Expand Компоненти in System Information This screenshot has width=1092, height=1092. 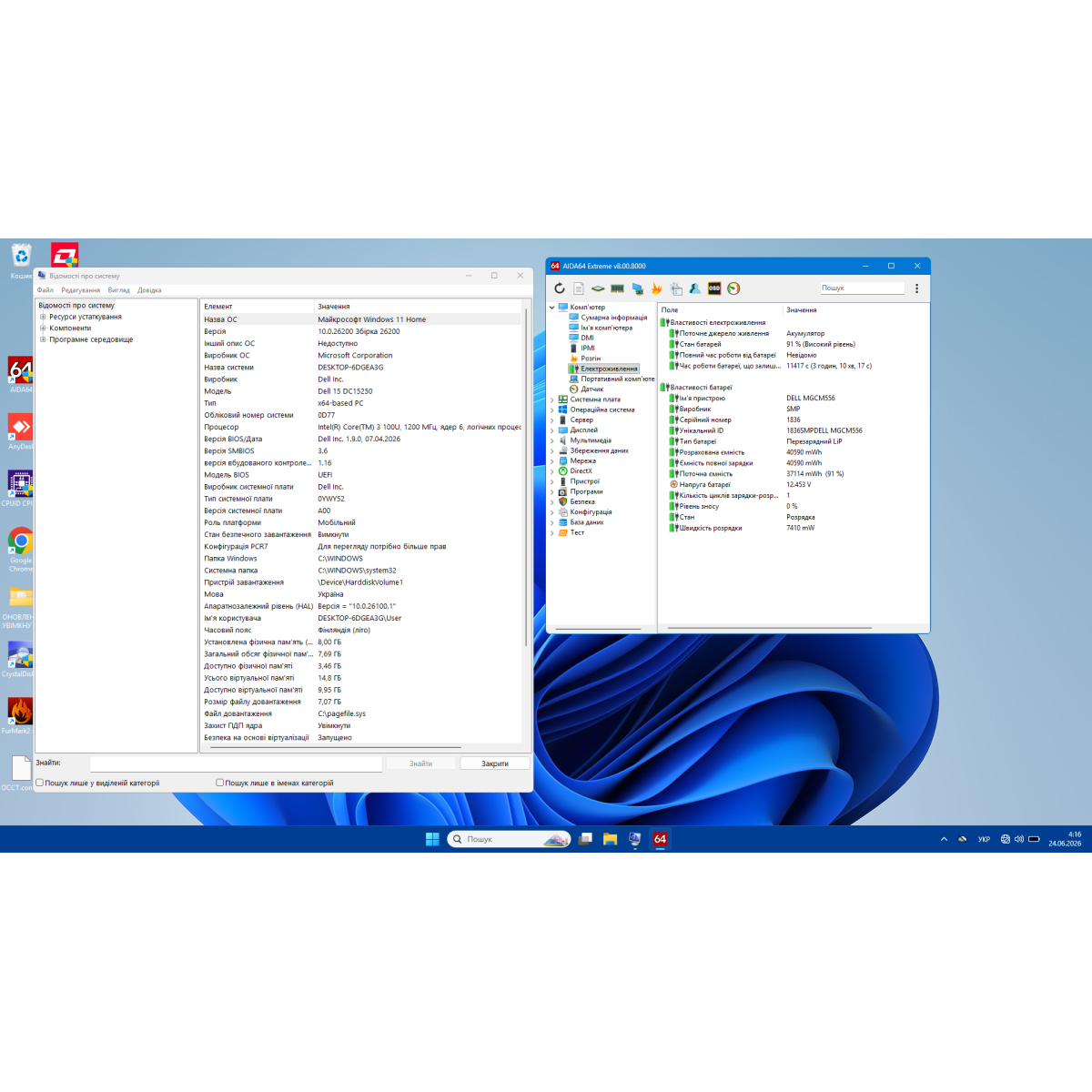(43, 328)
